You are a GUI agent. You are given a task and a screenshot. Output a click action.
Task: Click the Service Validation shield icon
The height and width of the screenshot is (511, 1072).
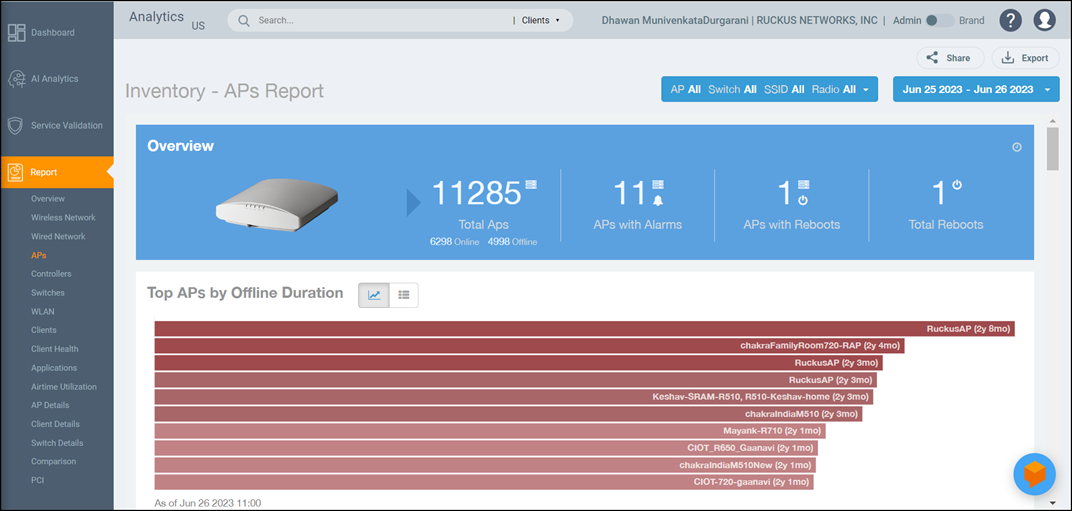[16, 126]
